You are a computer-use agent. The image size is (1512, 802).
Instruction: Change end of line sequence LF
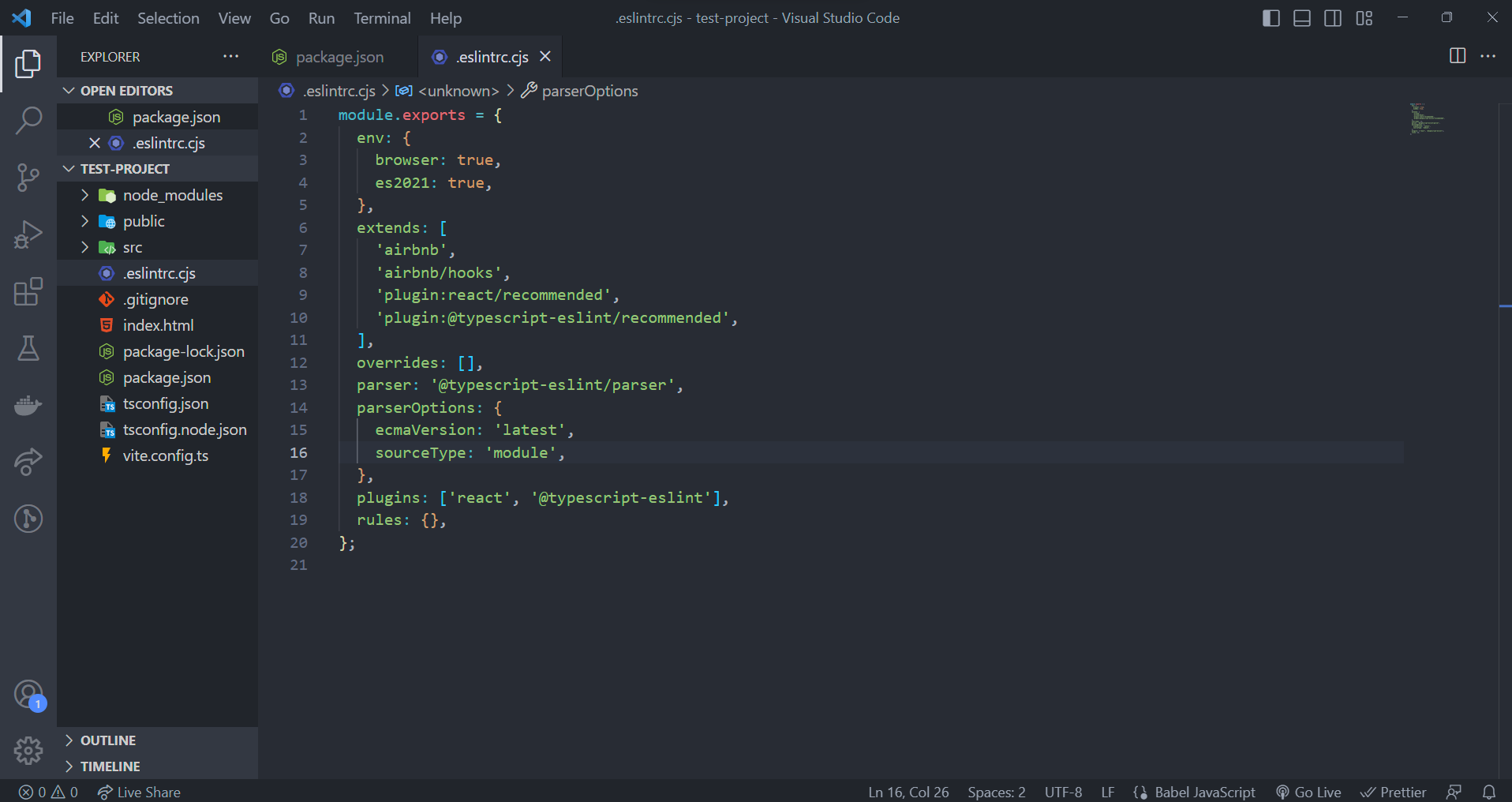coord(1108,792)
